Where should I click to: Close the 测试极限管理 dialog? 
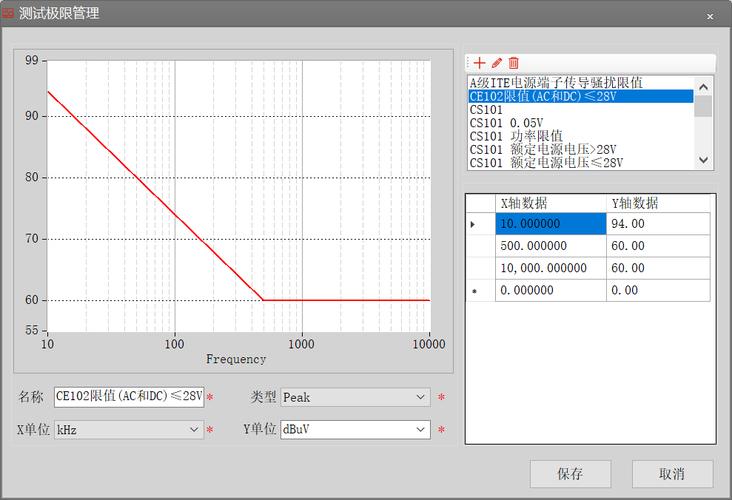pyautogui.click(x=710, y=16)
